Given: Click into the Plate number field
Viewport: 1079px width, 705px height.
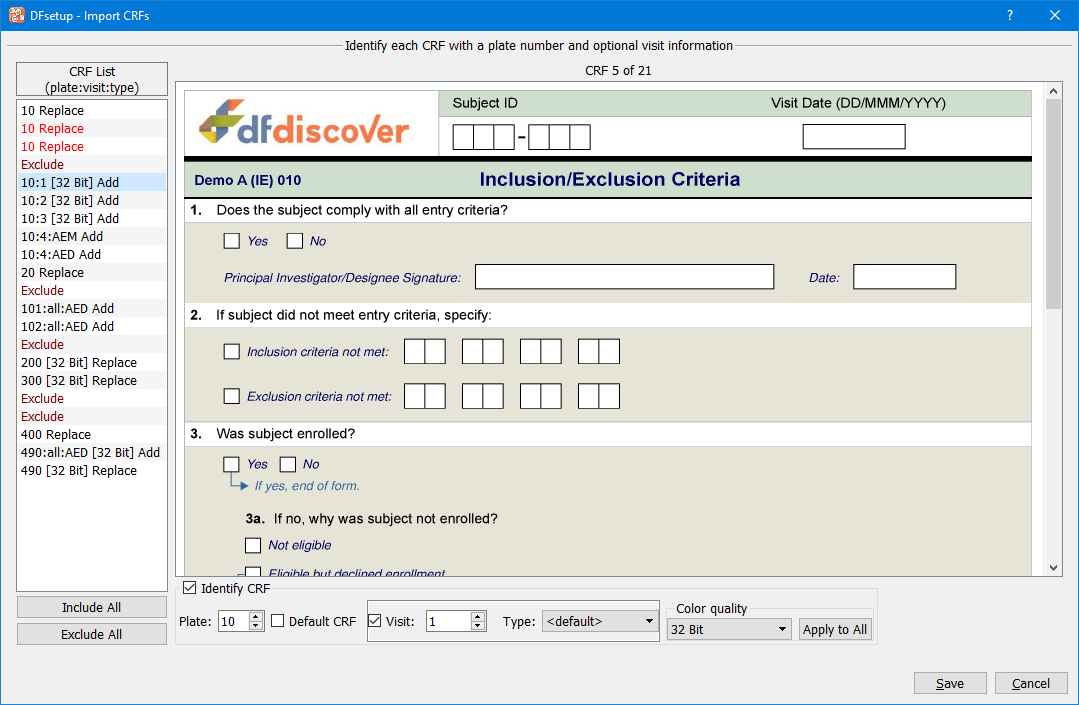Looking at the screenshot, I should coord(231,622).
